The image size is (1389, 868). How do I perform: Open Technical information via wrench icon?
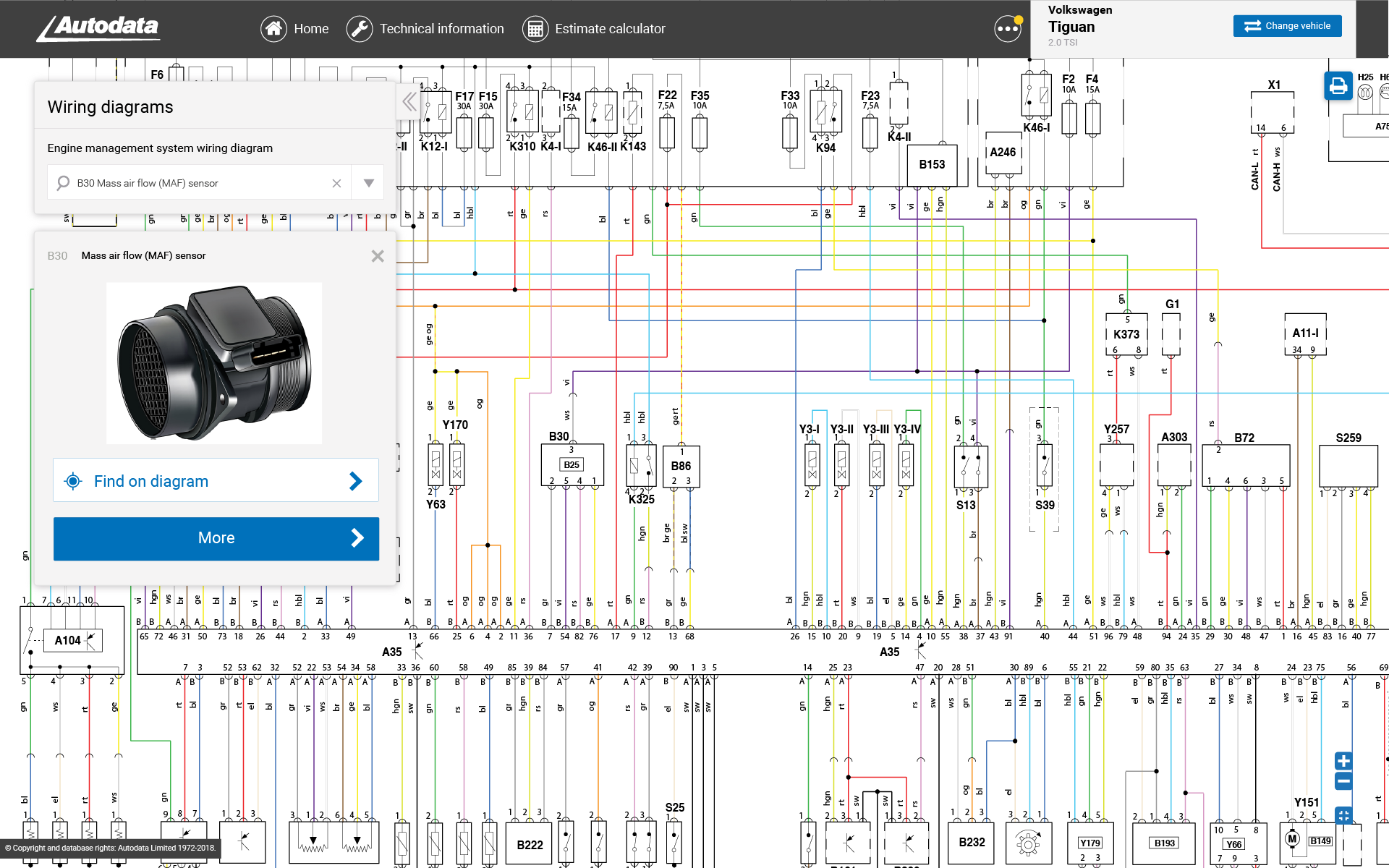360,29
